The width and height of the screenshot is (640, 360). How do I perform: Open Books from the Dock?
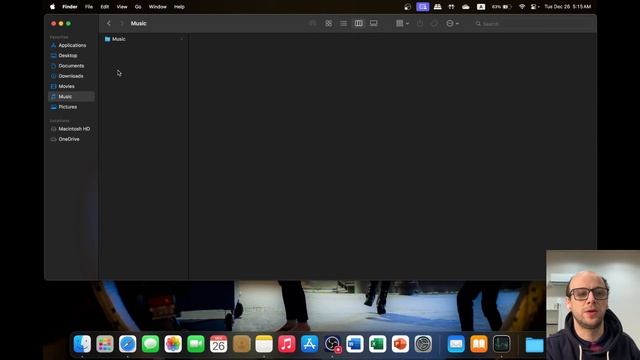(x=479, y=344)
